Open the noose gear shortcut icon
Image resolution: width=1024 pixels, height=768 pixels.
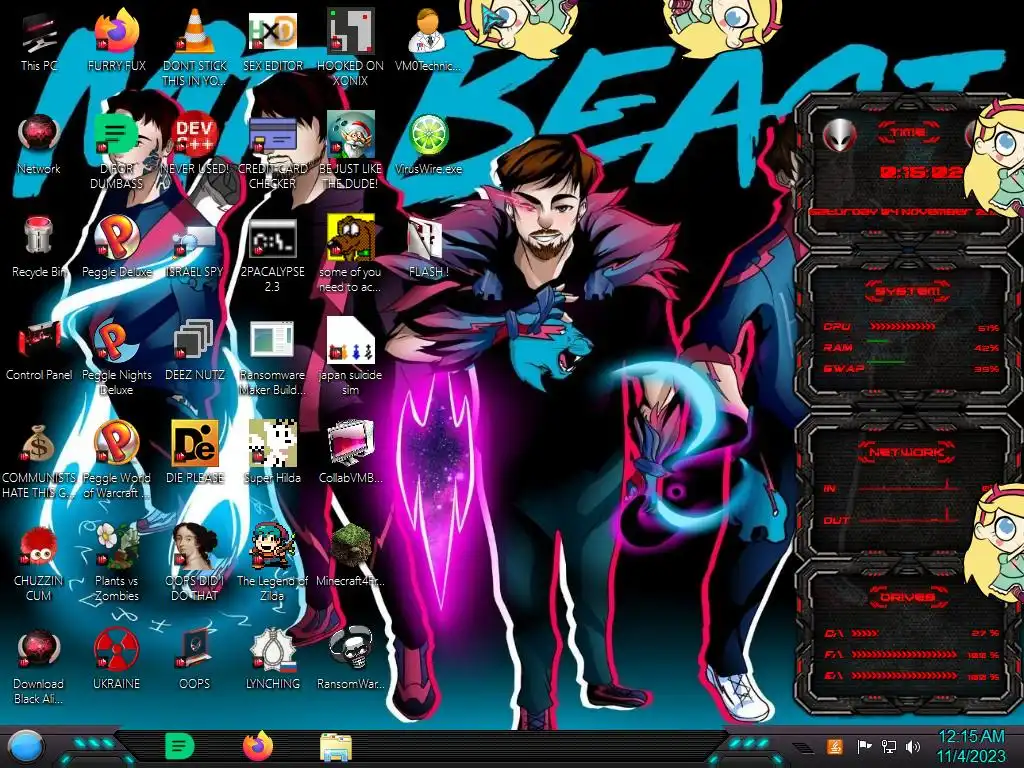pyautogui.click(x=272, y=650)
